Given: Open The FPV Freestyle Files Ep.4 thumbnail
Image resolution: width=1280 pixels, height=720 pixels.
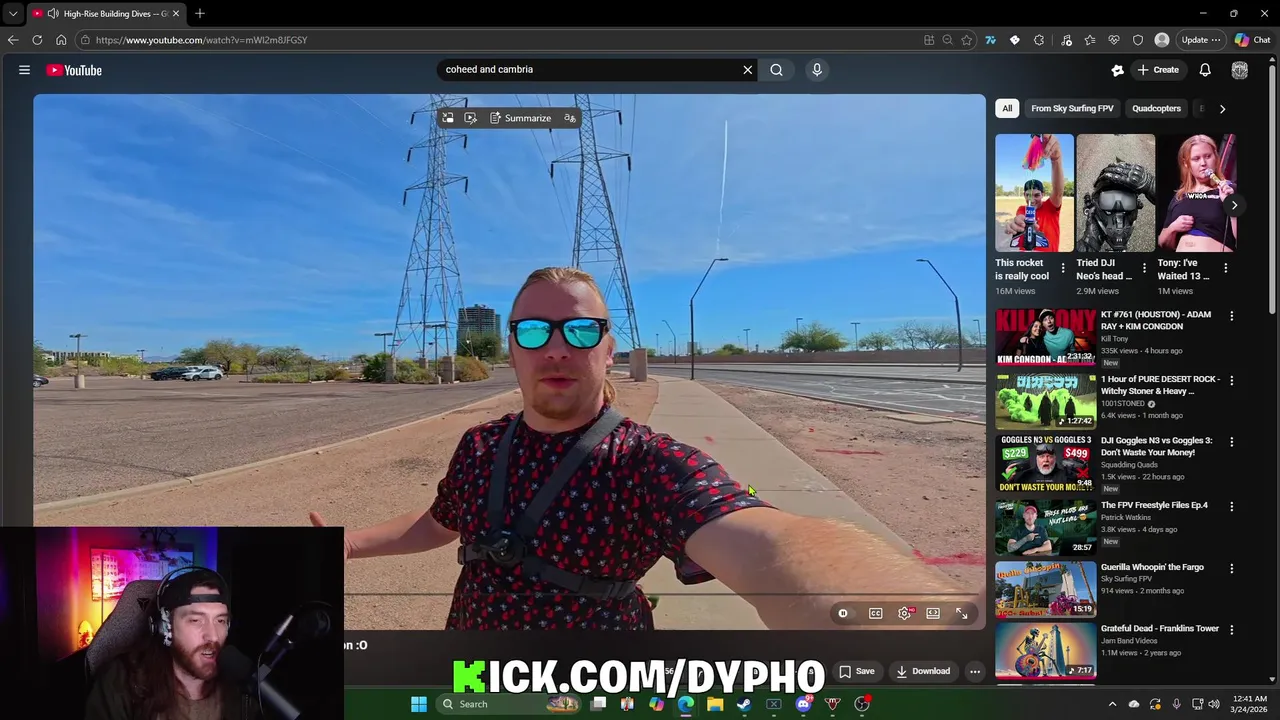Looking at the screenshot, I should point(1045,527).
